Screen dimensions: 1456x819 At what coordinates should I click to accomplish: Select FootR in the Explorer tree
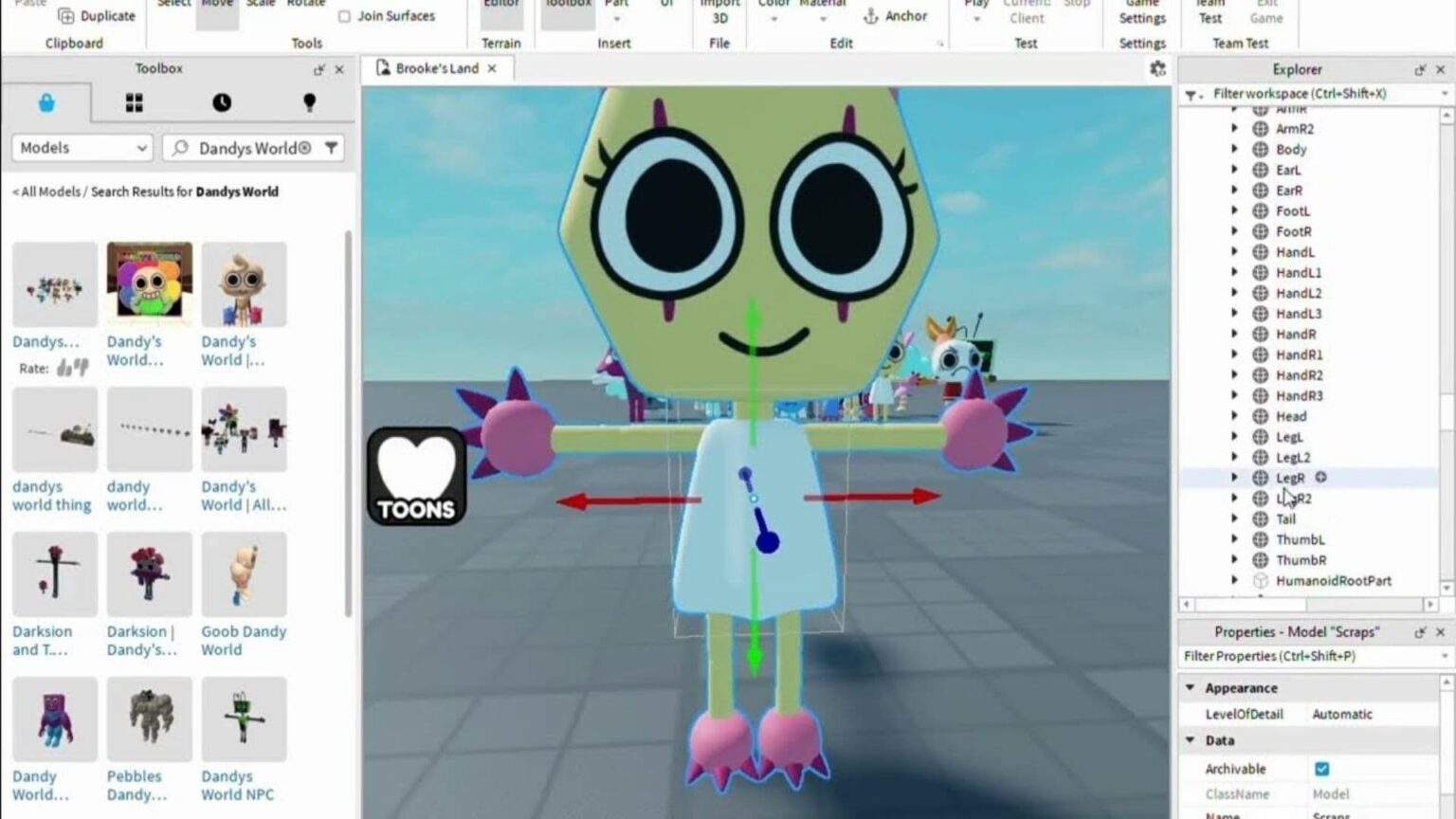tap(1293, 231)
